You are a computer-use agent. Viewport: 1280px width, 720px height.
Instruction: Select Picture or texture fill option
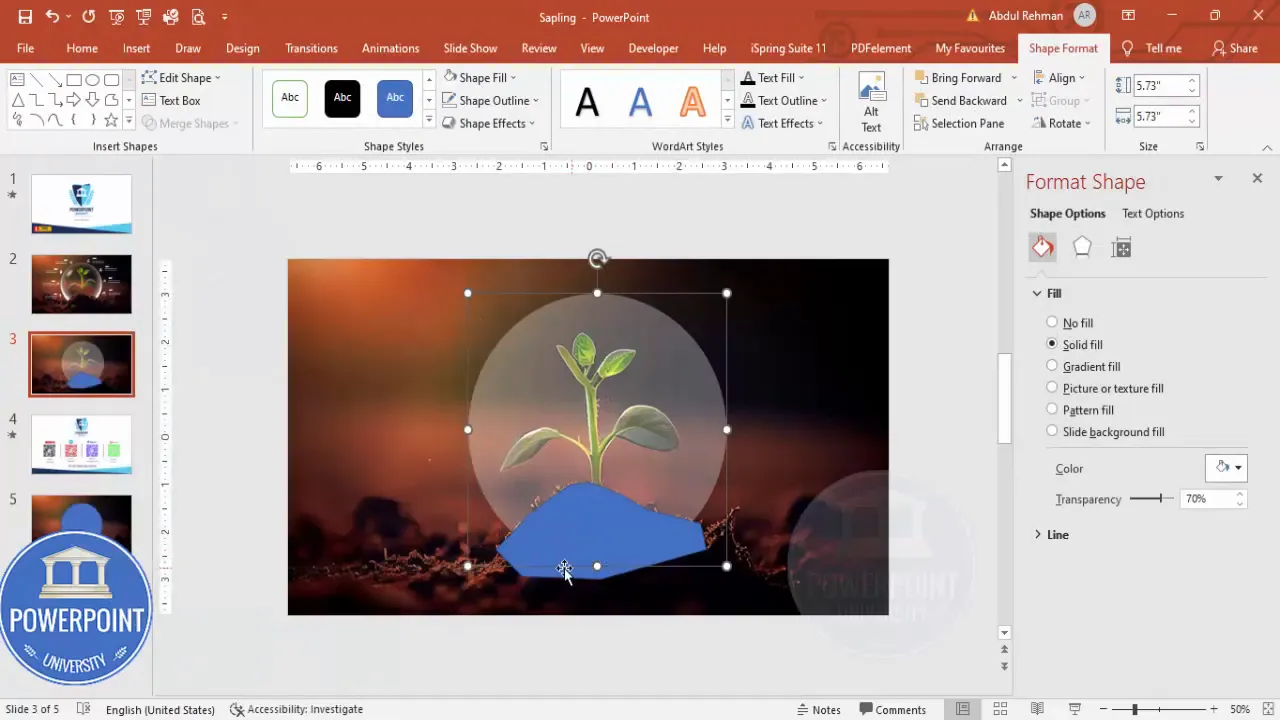pyautogui.click(x=1104, y=388)
